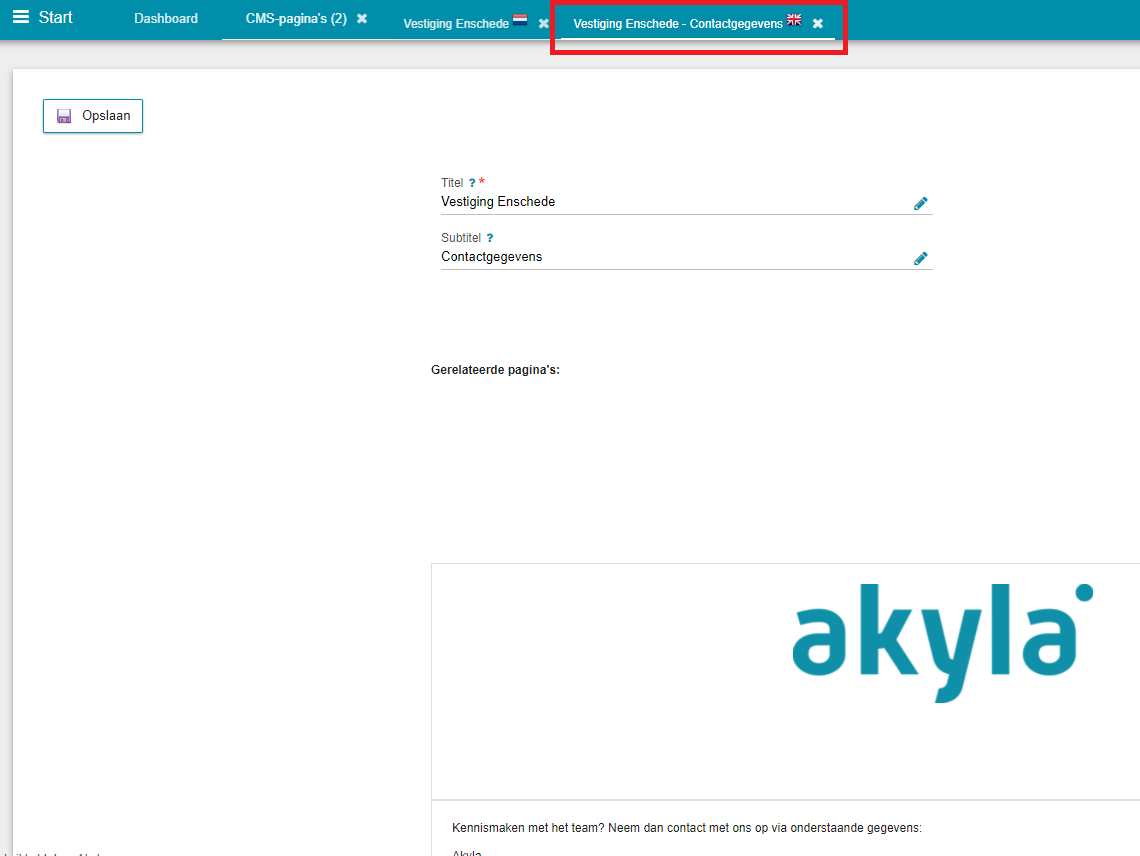Switch to the Vestiging Enschede Dutch tab
Viewport: 1140px width, 856px height.
(456, 23)
